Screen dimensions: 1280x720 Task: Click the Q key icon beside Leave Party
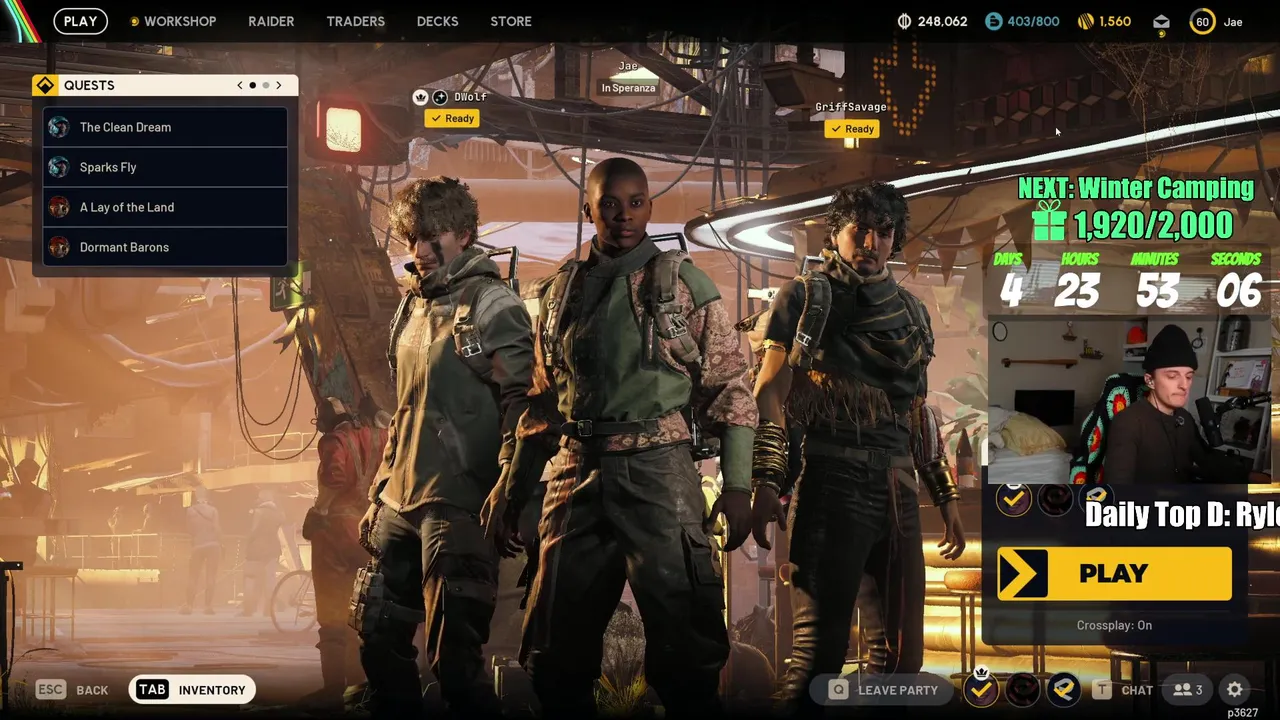pyautogui.click(x=838, y=690)
